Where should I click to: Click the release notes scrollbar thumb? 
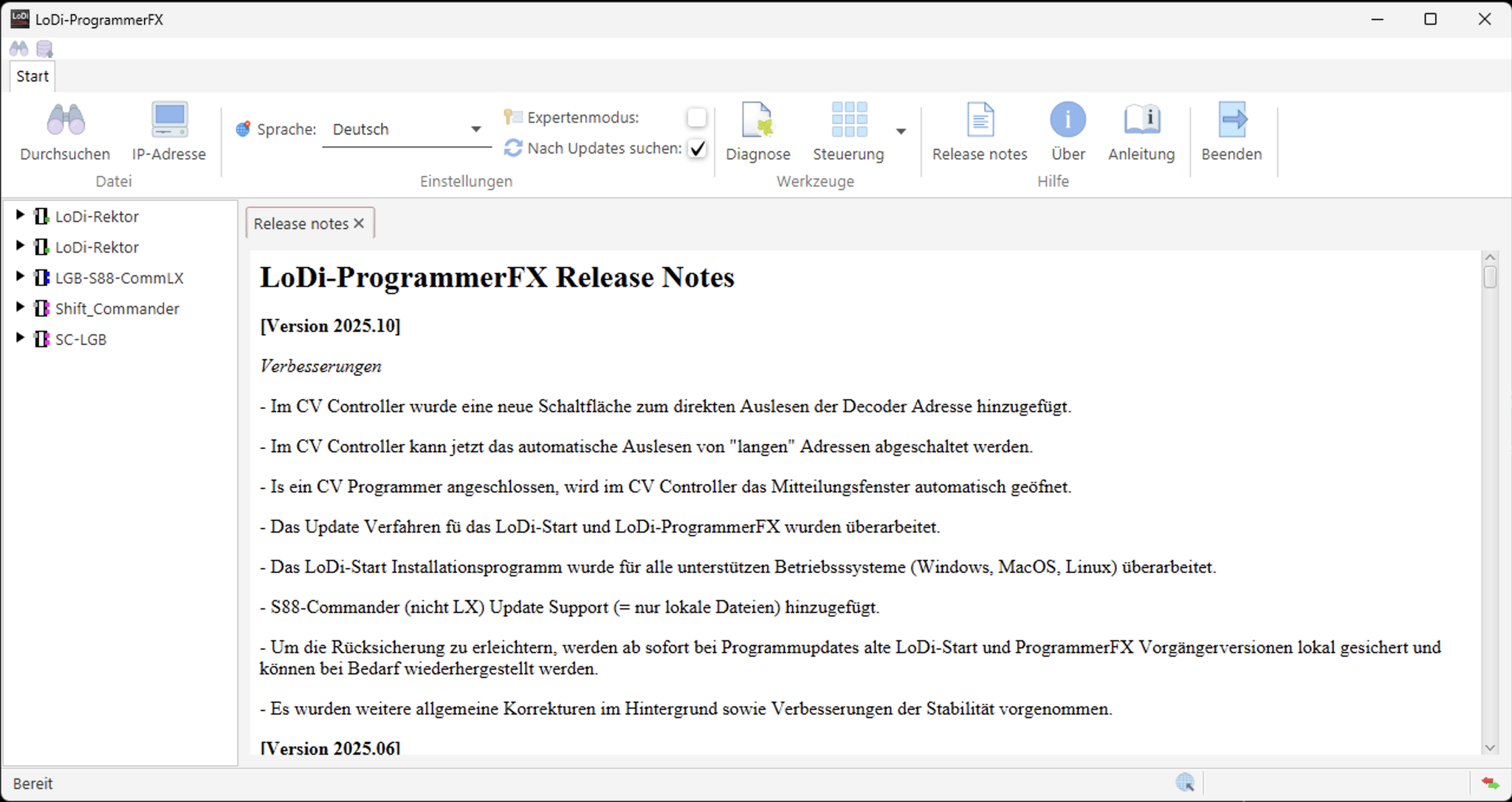tap(1490, 277)
